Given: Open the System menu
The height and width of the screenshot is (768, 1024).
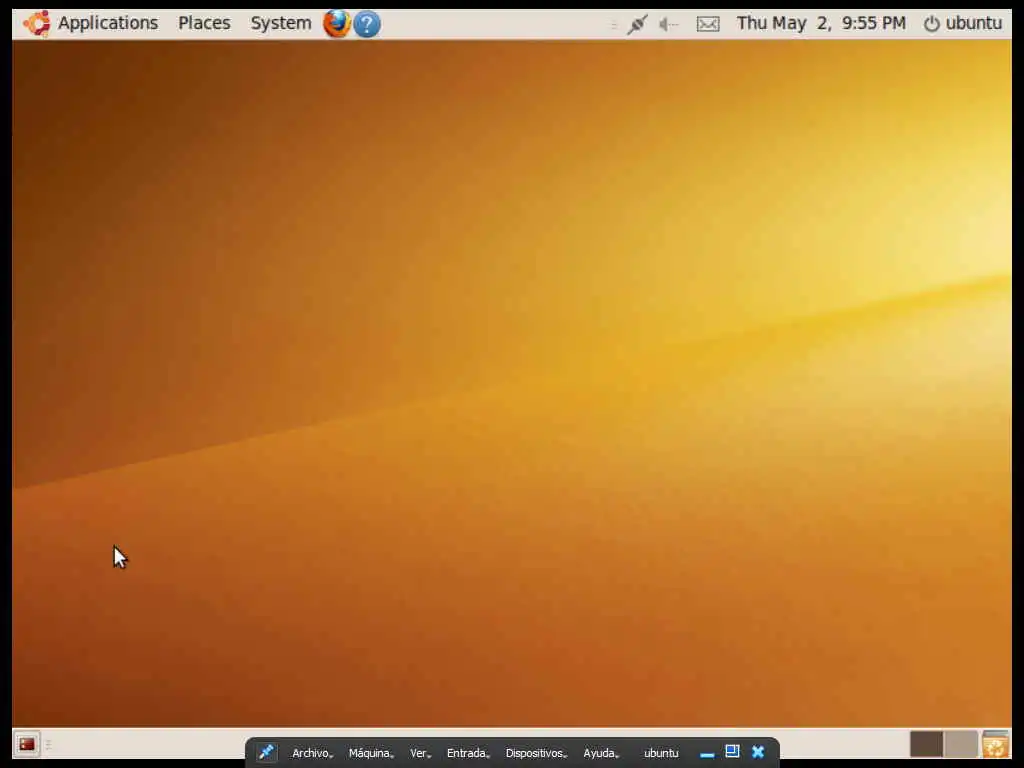Looking at the screenshot, I should point(281,24).
